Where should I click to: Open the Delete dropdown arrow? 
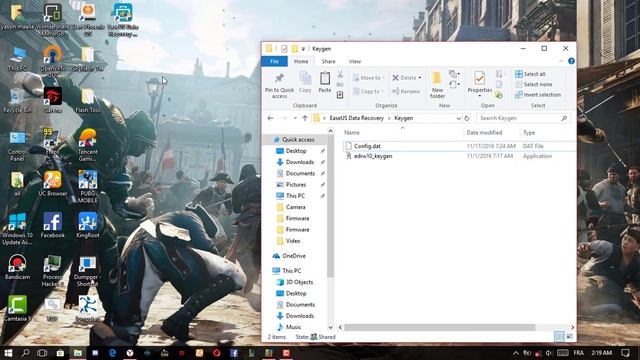420,78
